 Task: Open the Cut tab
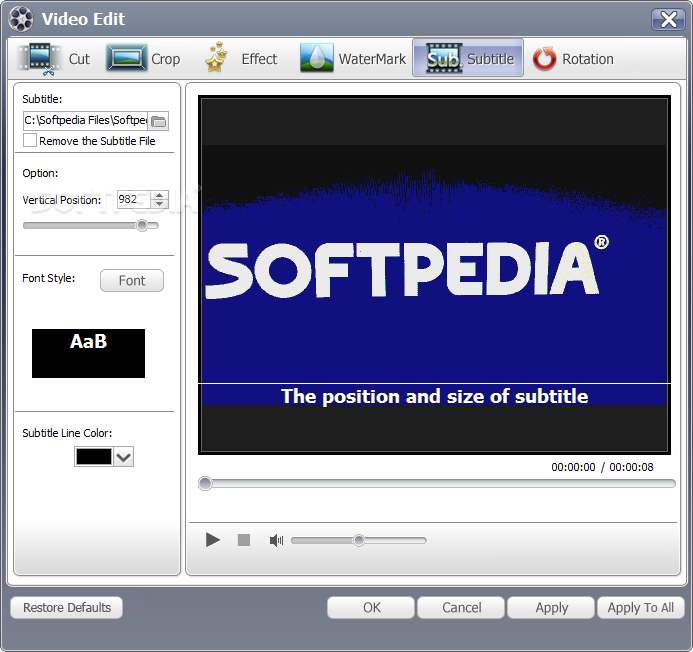point(54,59)
